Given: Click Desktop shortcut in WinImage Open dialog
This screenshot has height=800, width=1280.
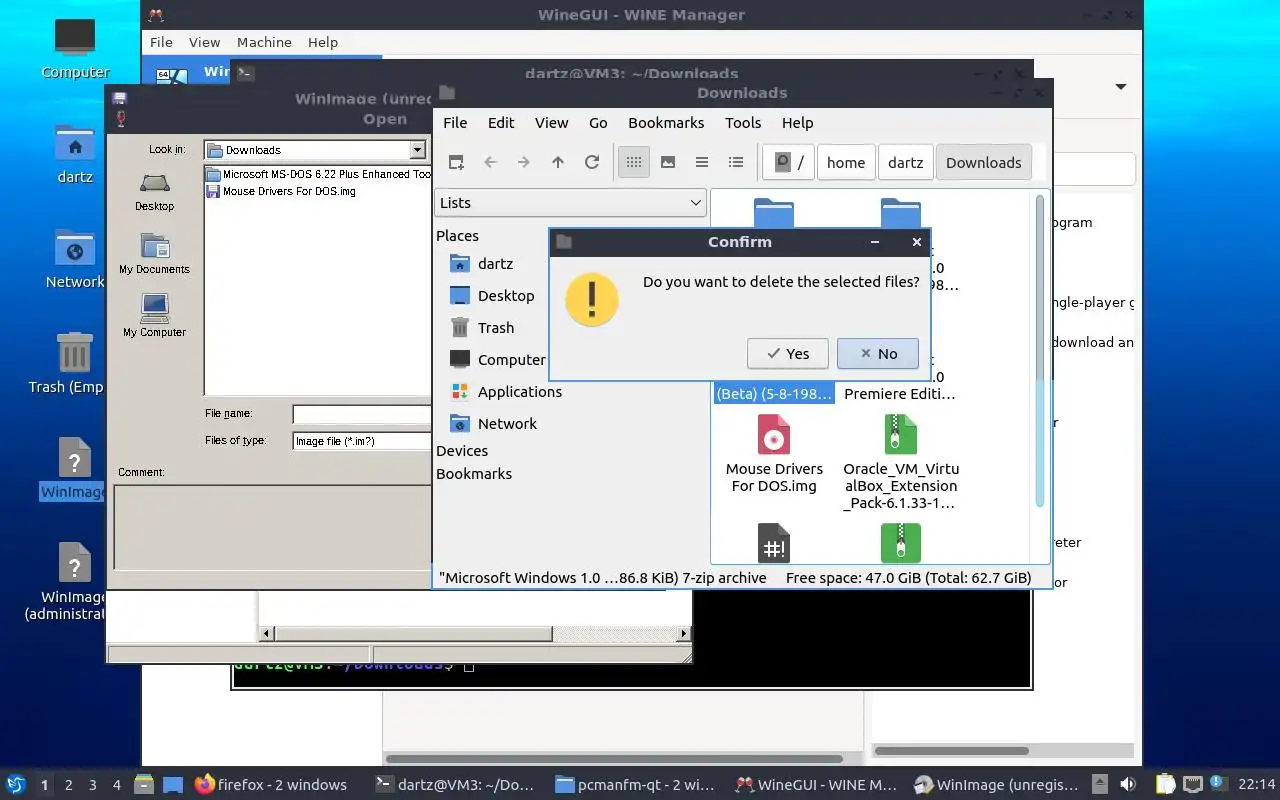Looking at the screenshot, I should [x=154, y=191].
